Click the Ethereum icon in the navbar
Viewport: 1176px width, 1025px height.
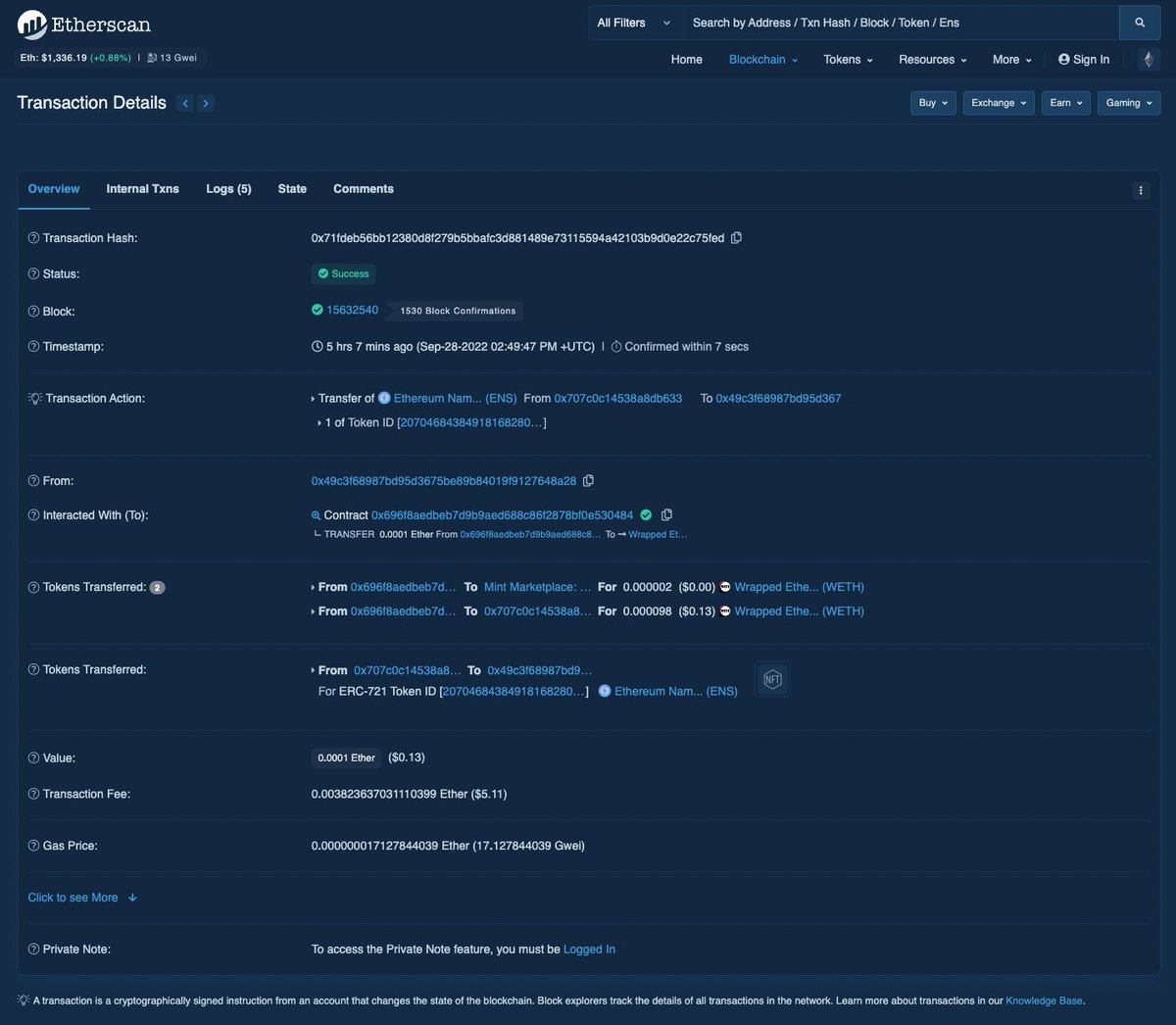[x=1148, y=59]
